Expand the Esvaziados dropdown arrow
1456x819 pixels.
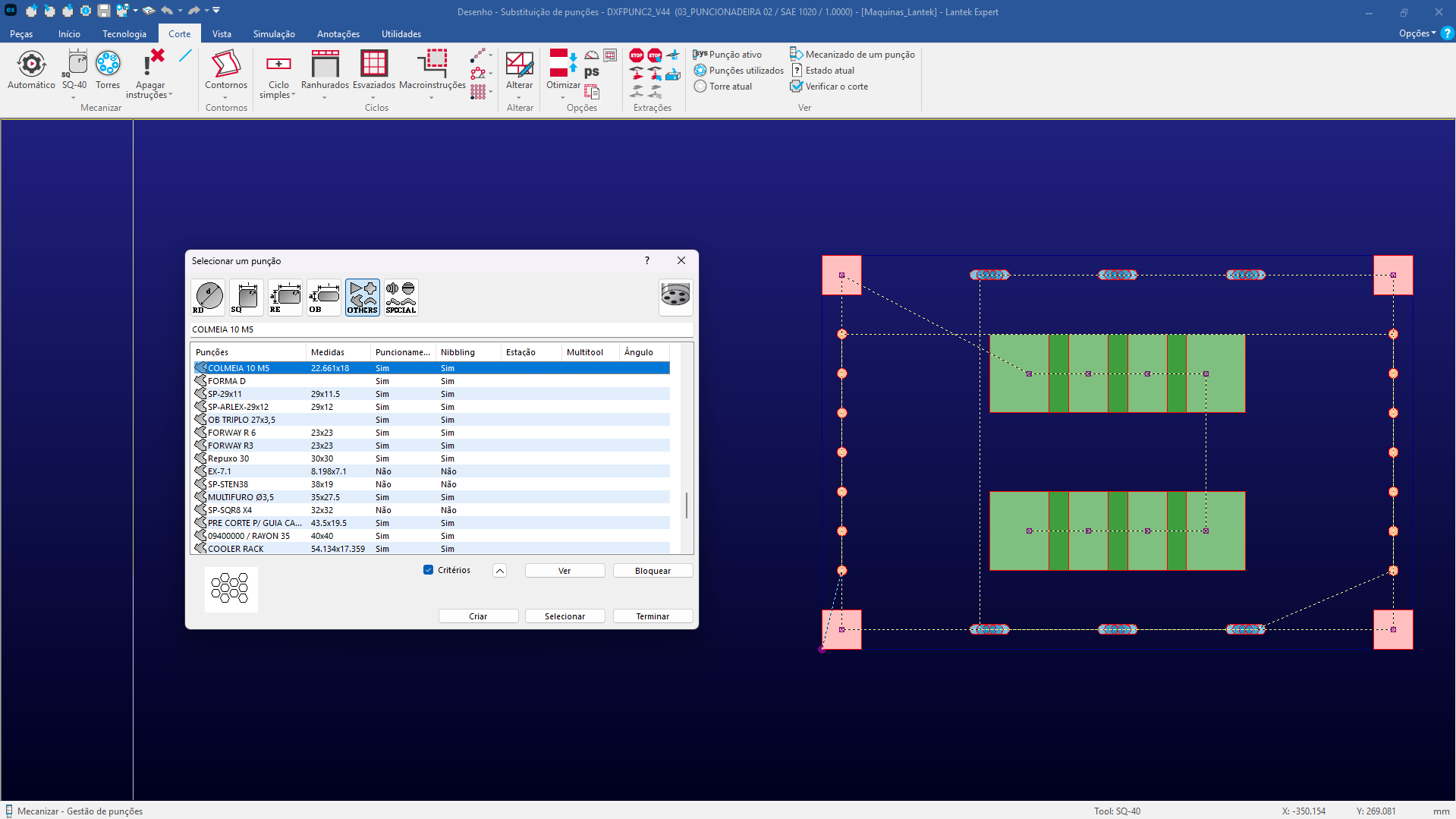(x=373, y=97)
